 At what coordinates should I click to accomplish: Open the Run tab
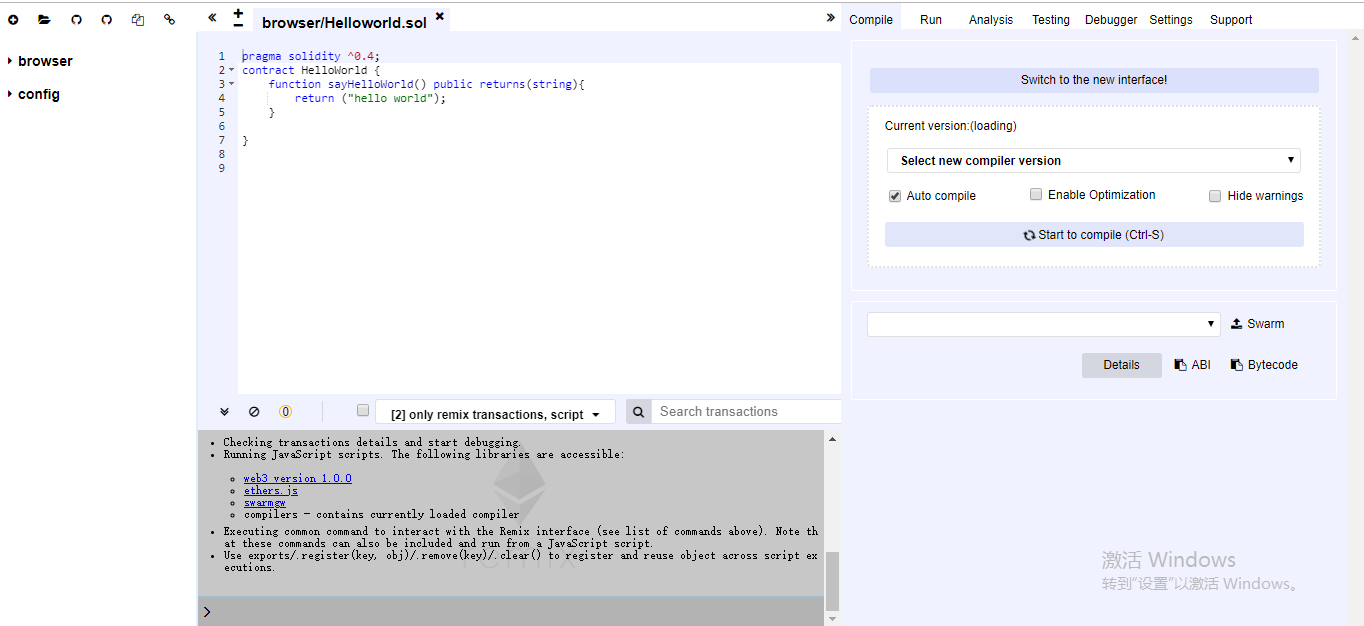pyautogui.click(x=930, y=19)
